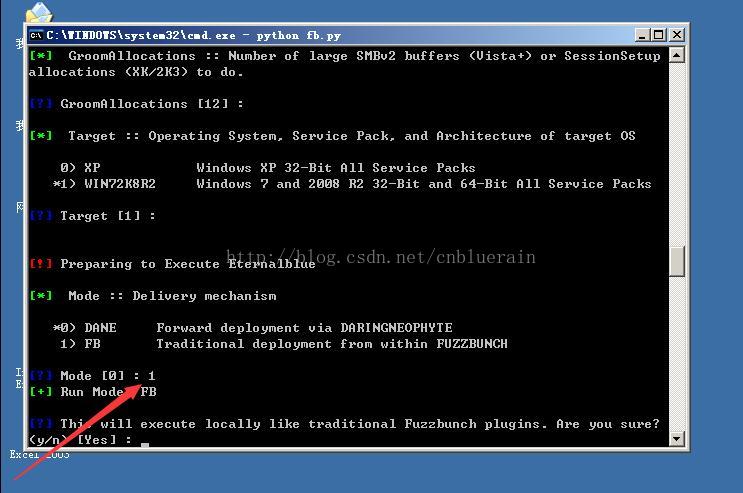
Task: Click the 'Target :: Operating System' description line
Action: (x=332, y=136)
